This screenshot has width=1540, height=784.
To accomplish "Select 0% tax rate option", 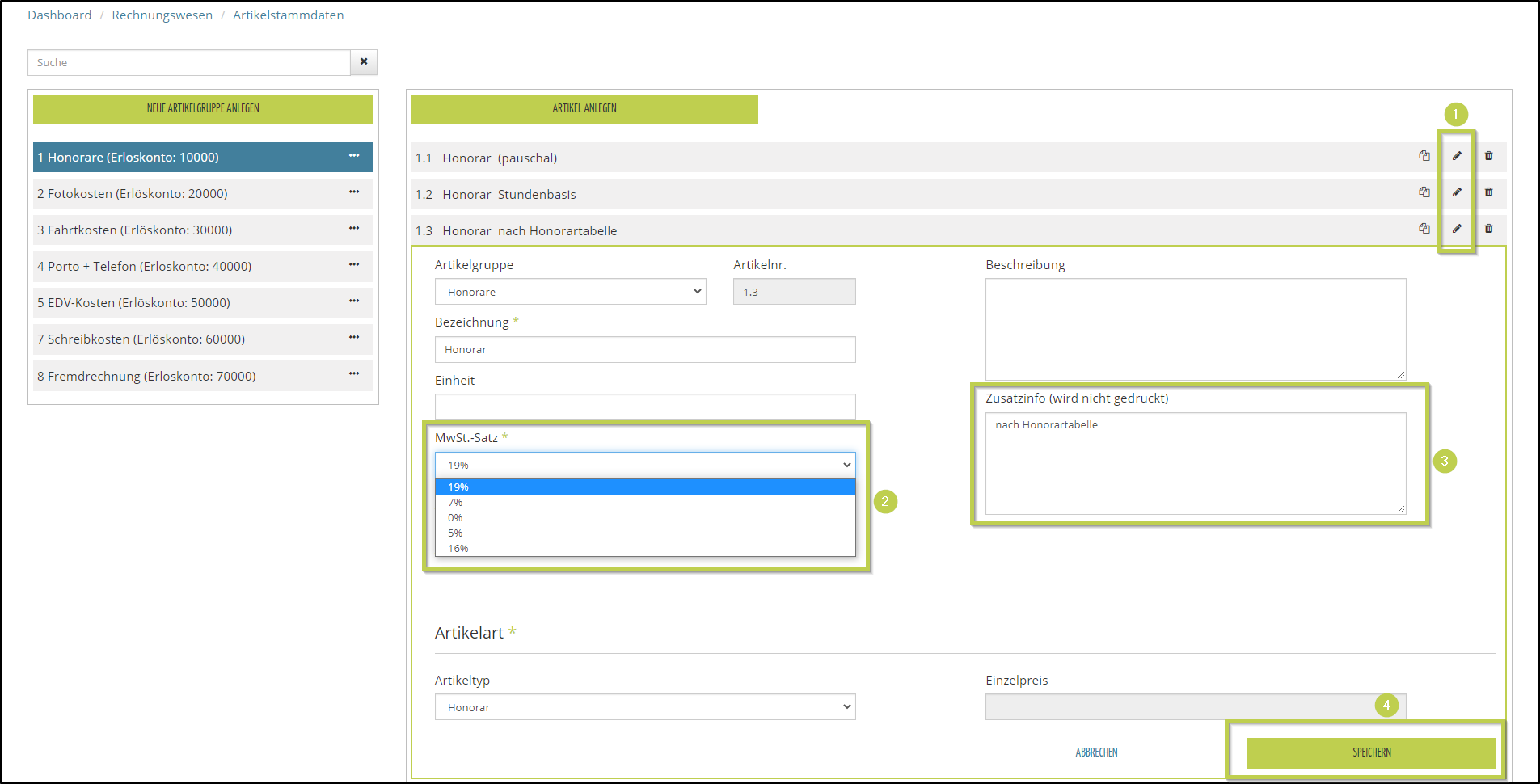I will tap(456, 518).
